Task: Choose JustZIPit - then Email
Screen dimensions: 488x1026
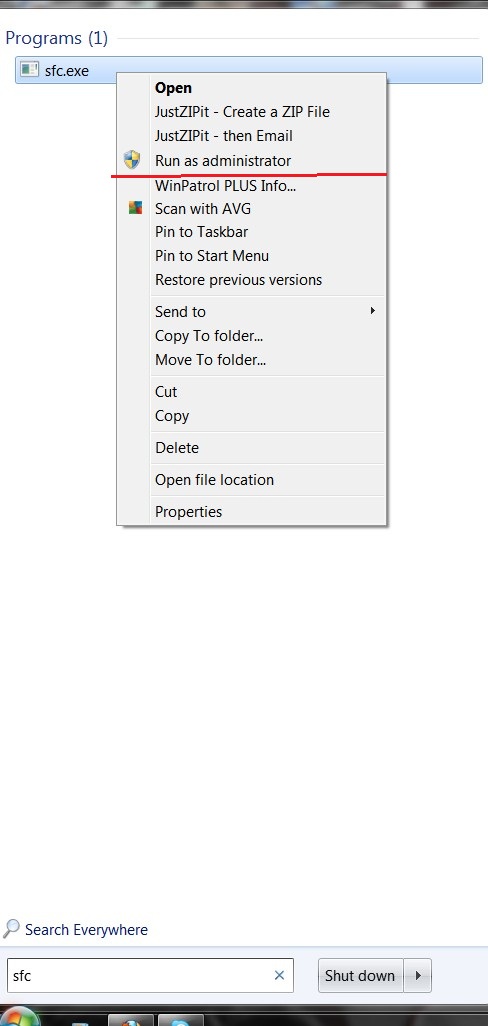Action: click(x=224, y=136)
